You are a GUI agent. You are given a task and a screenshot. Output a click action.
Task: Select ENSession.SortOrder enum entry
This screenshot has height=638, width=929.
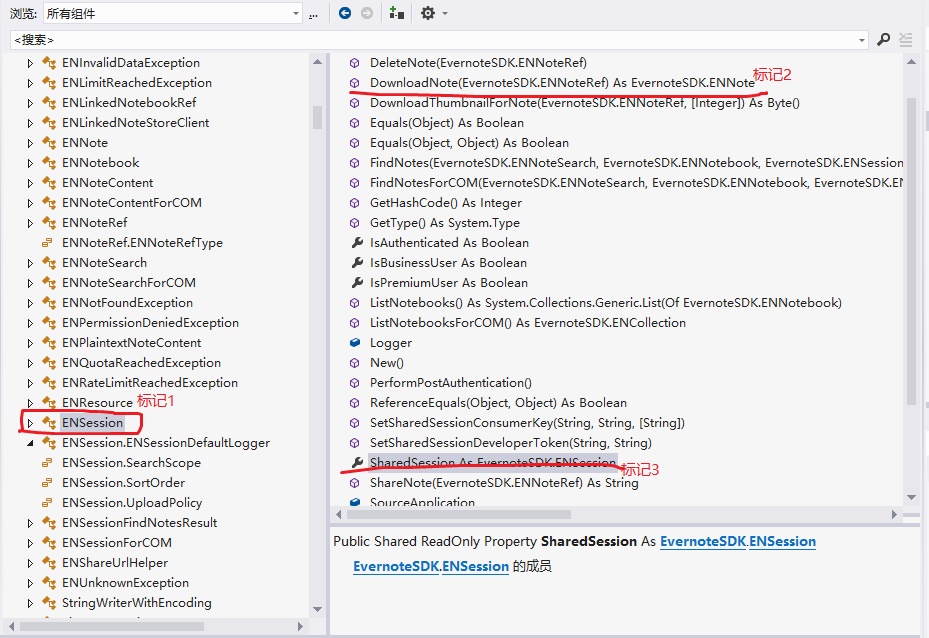click(123, 483)
